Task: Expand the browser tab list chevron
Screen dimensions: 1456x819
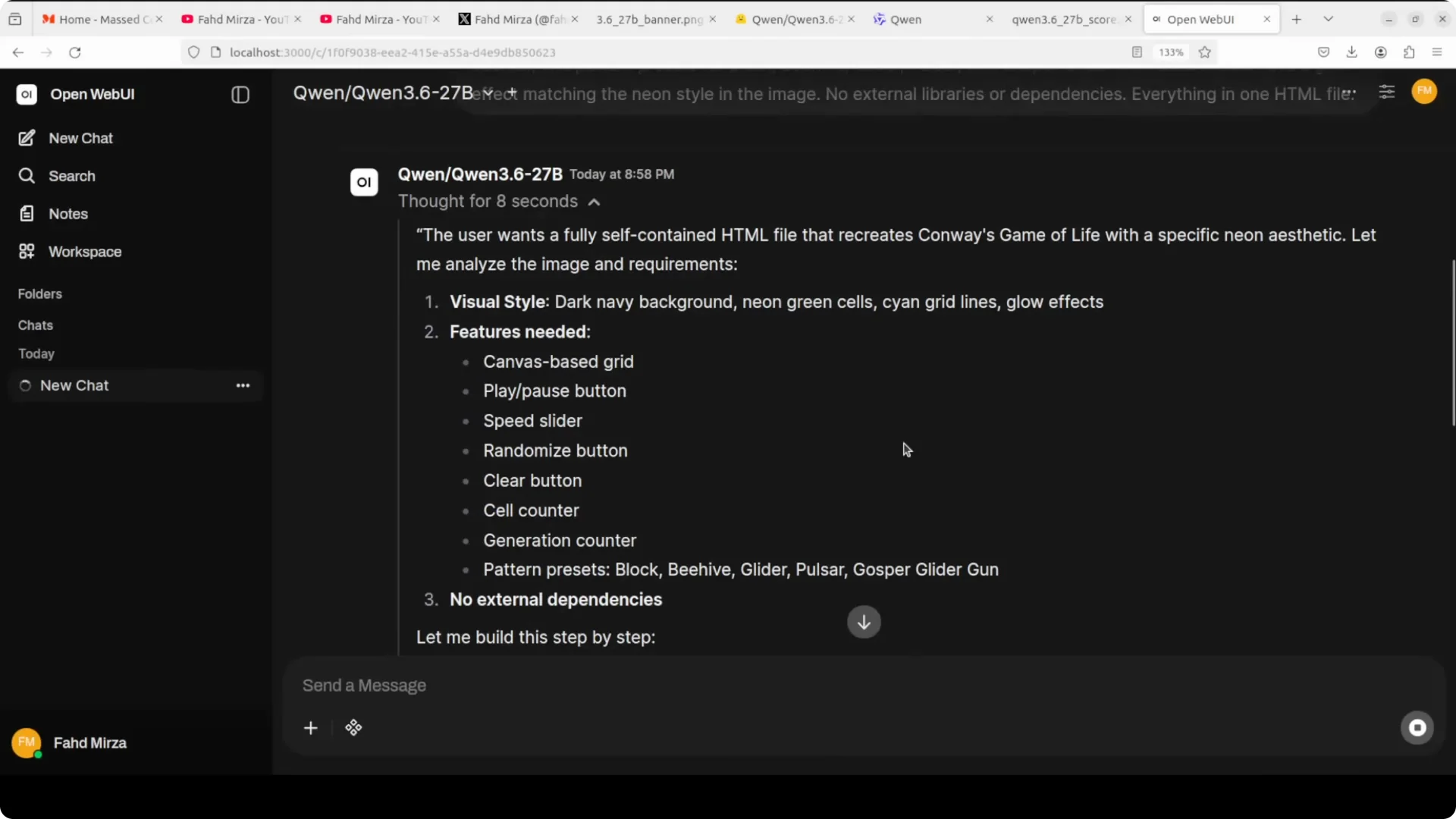Action: coord(1328,19)
